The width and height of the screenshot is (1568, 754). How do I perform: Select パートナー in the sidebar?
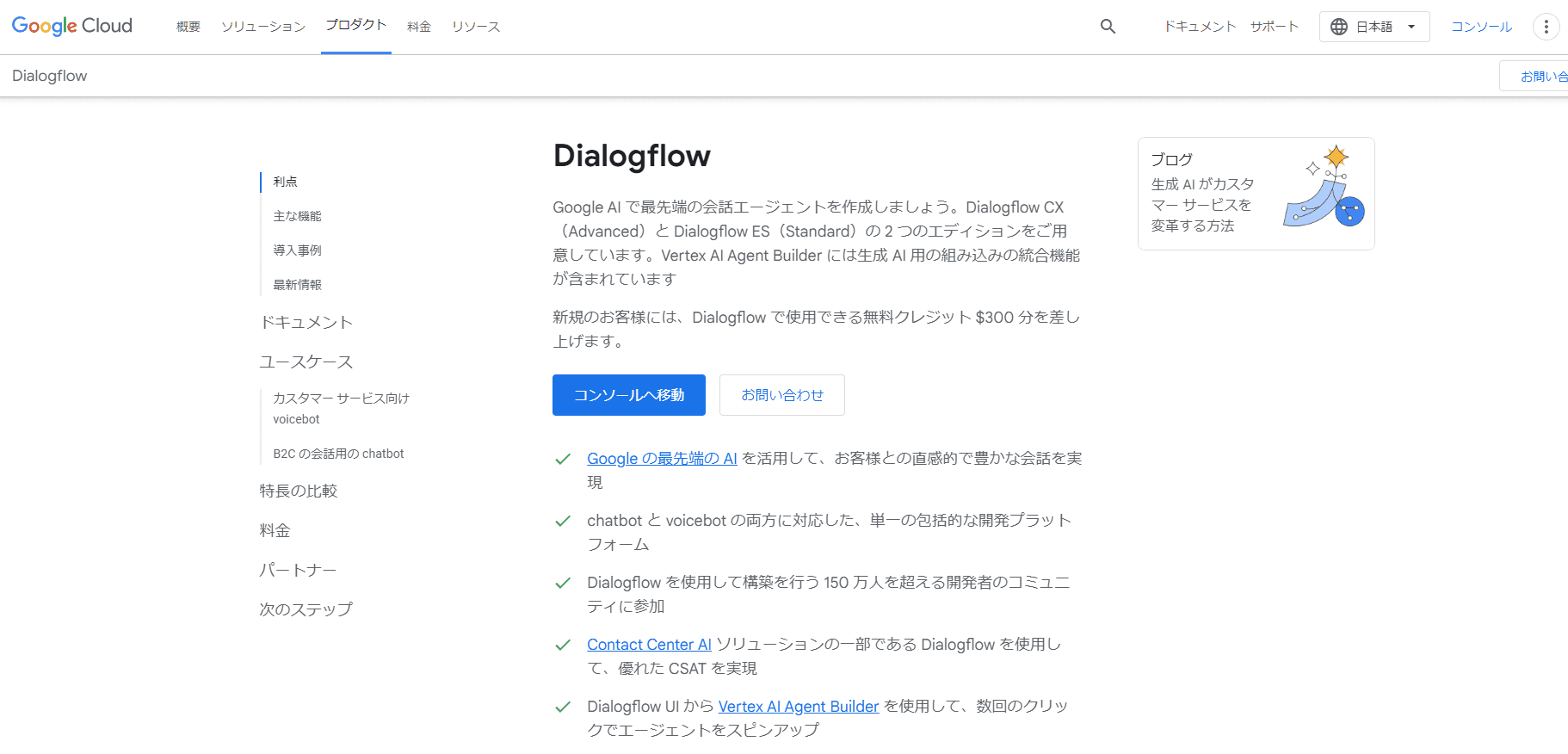point(298,570)
